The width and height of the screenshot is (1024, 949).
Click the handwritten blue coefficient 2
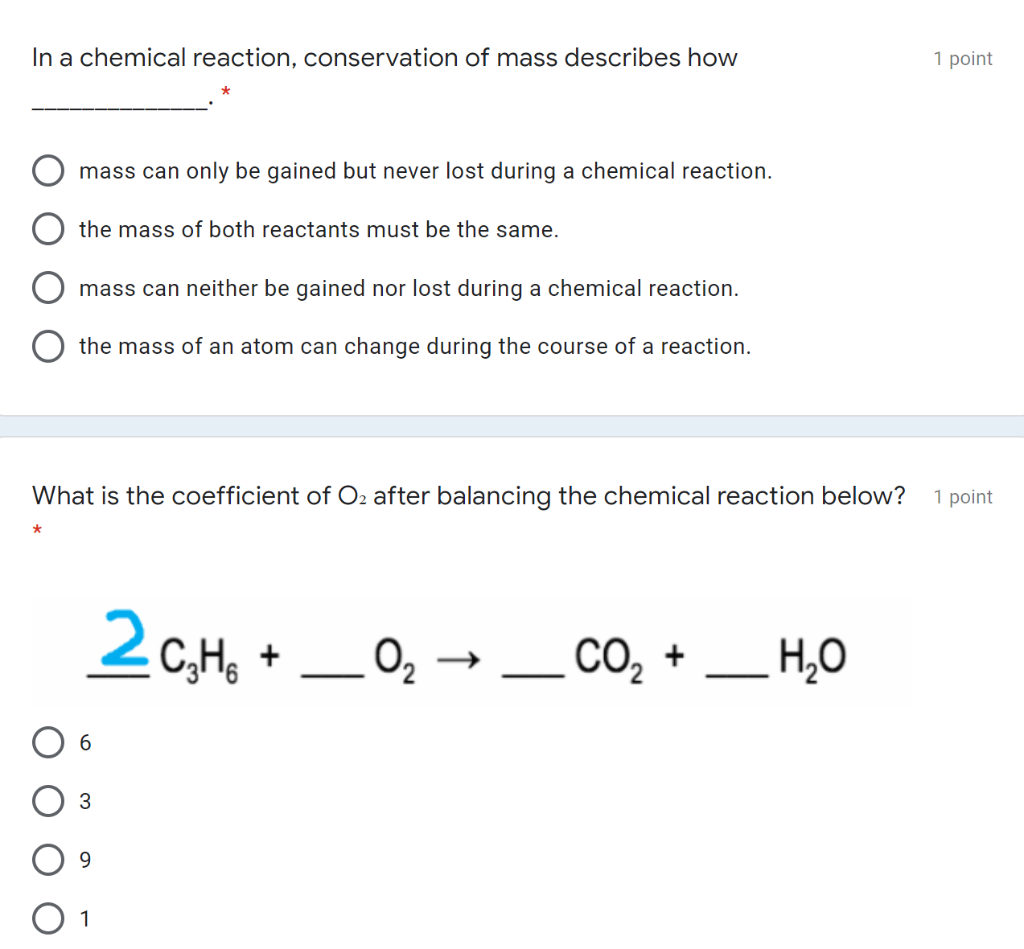coord(124,640)
